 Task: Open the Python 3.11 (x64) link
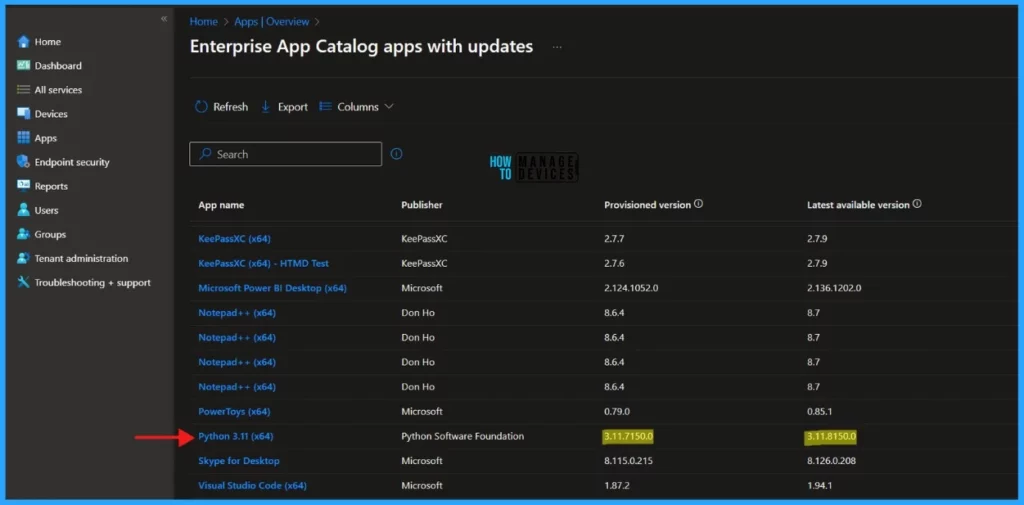coord(236,436)
